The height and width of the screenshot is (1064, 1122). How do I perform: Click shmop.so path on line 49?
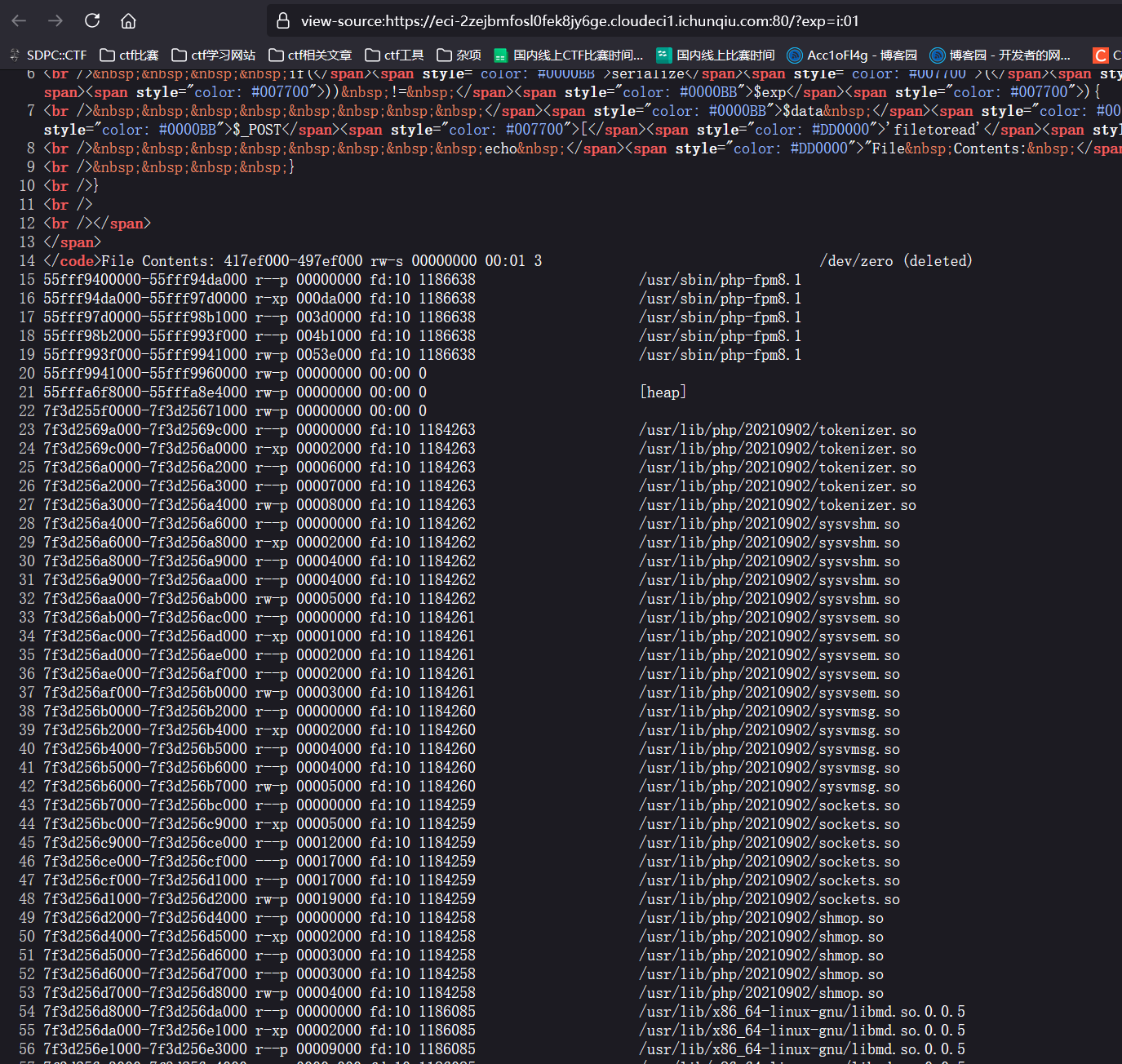[761, 918]
